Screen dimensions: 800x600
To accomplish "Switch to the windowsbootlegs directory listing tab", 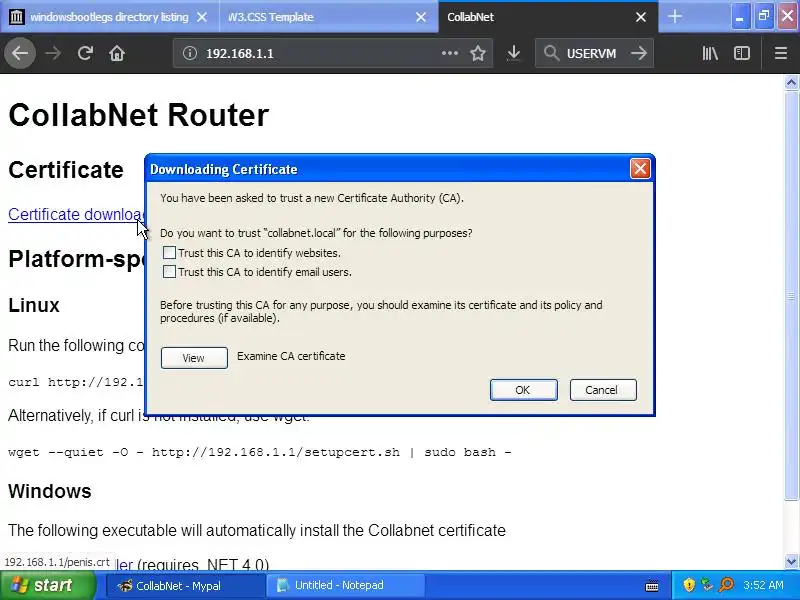I will coord(109,17).
